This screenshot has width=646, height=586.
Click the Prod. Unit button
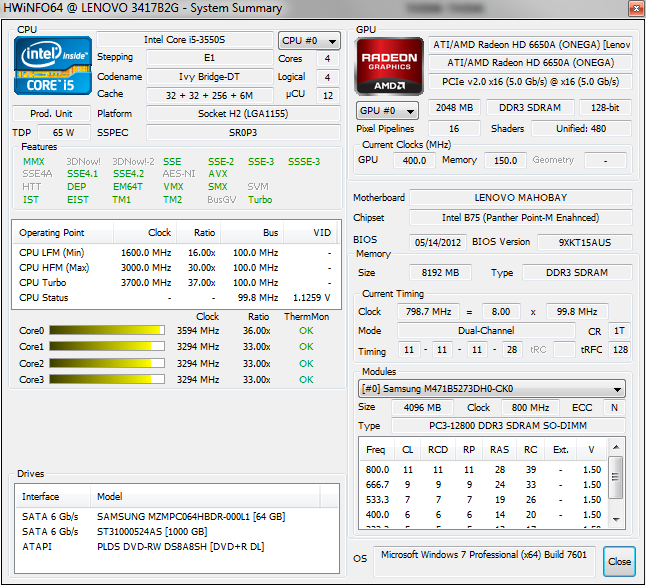(52, 113)
